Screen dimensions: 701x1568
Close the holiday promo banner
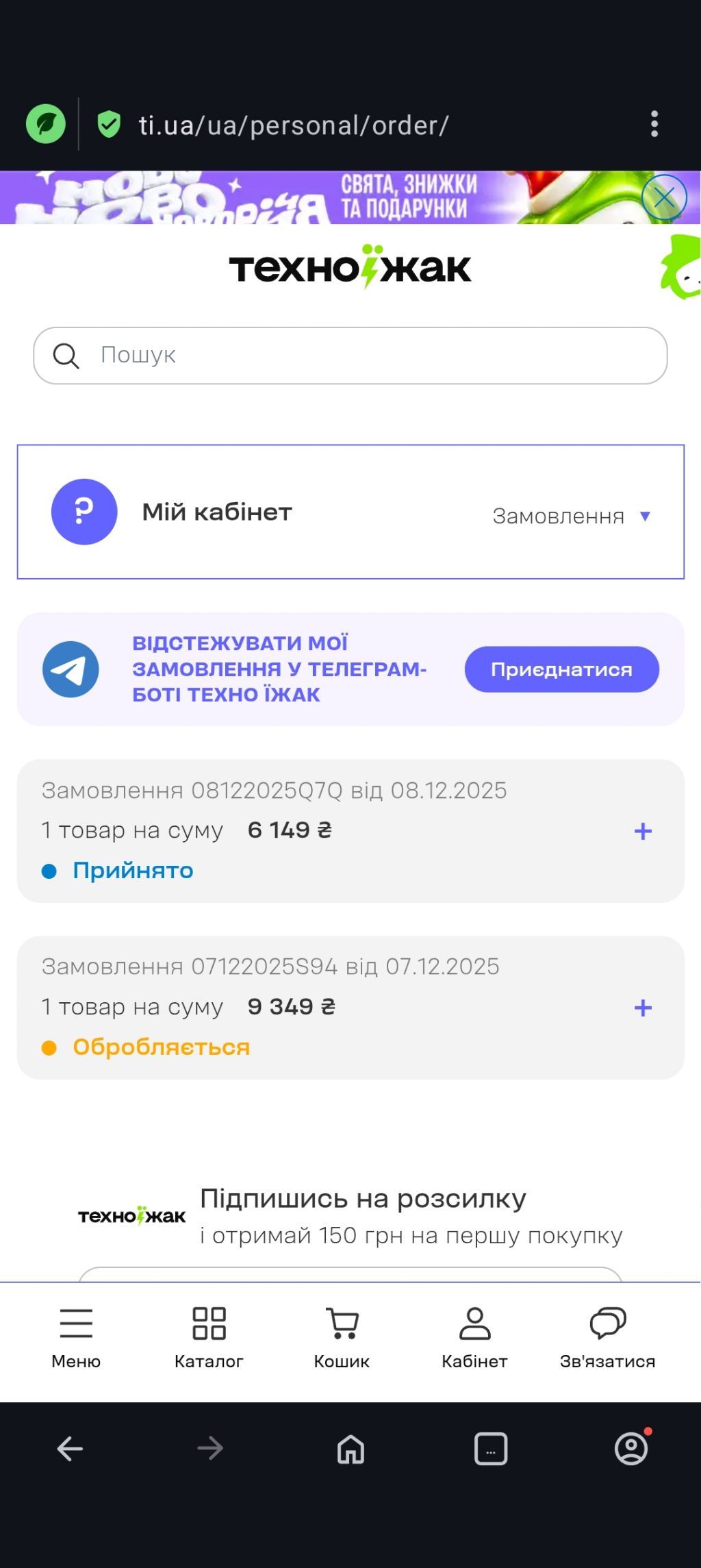664,197
